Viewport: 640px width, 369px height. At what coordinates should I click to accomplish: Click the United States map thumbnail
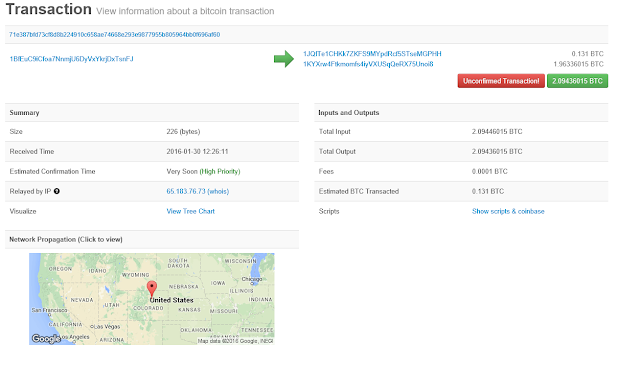pyautogui.click(x=152, y=299)
